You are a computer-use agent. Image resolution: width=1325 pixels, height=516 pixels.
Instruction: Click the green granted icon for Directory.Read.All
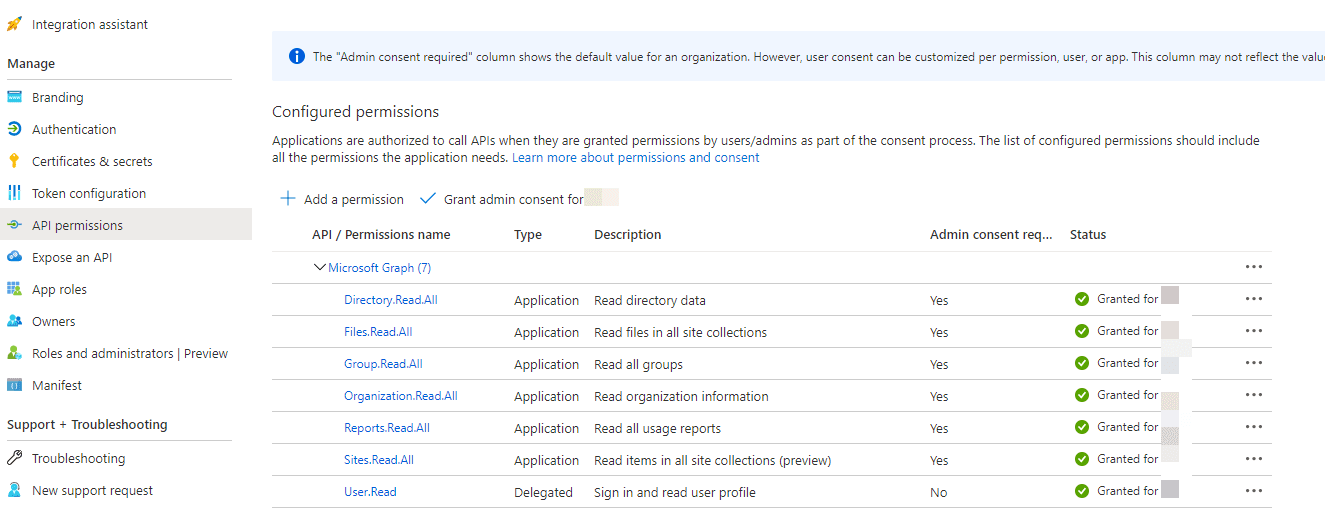1082,299
